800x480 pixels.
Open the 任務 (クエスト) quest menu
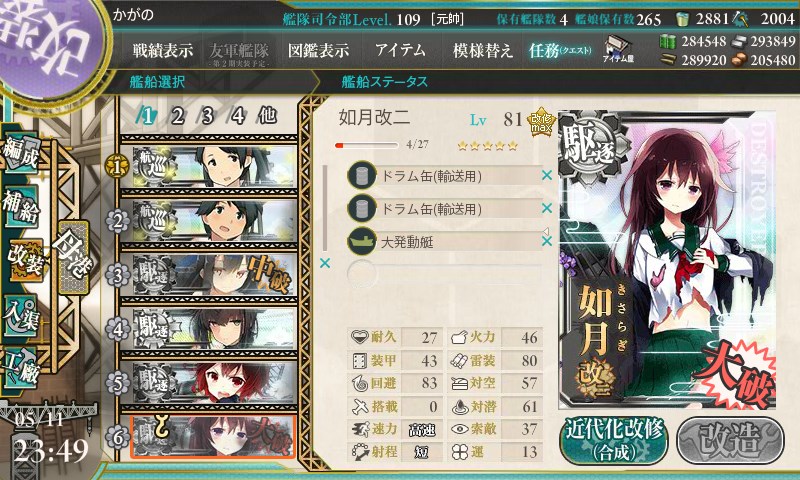[x=559, y=50]
